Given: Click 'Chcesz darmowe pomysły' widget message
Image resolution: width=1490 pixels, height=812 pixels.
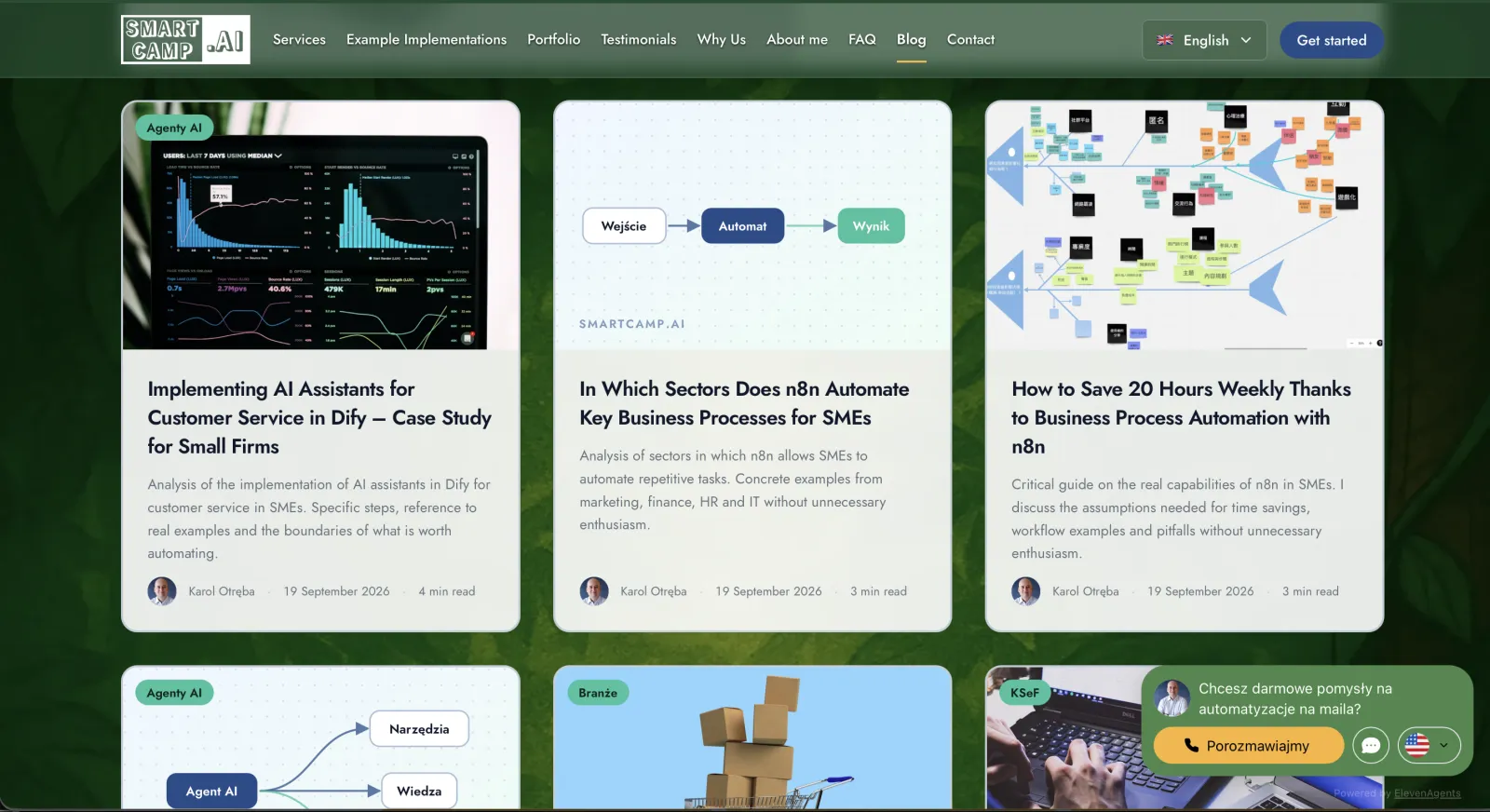Looking at the screenshot, I should [1295, 698].
